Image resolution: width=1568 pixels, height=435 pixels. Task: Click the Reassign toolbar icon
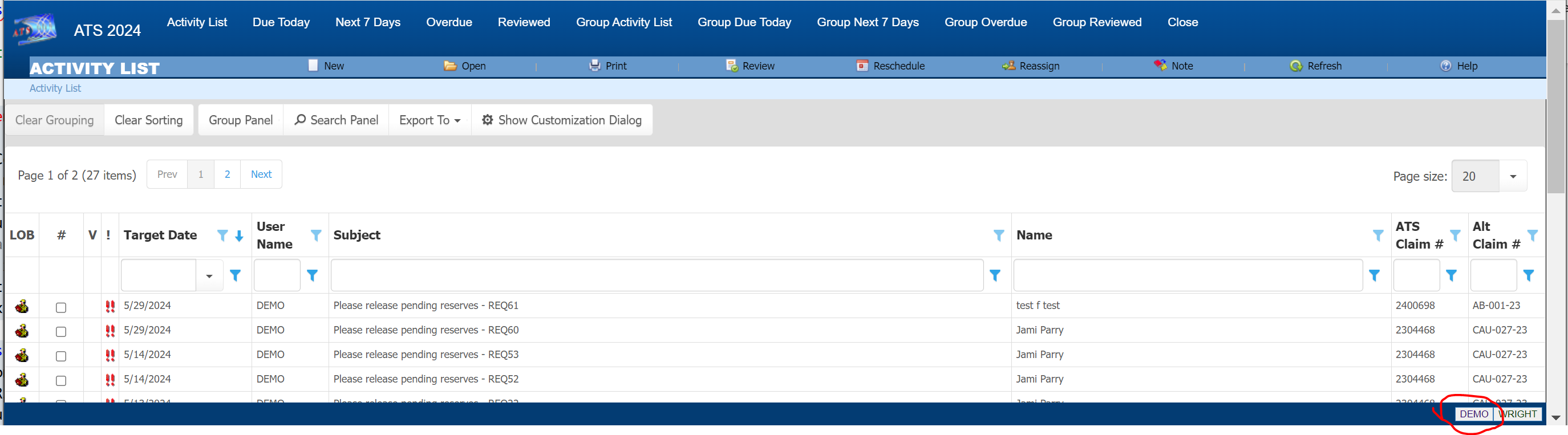(1008, 66)
